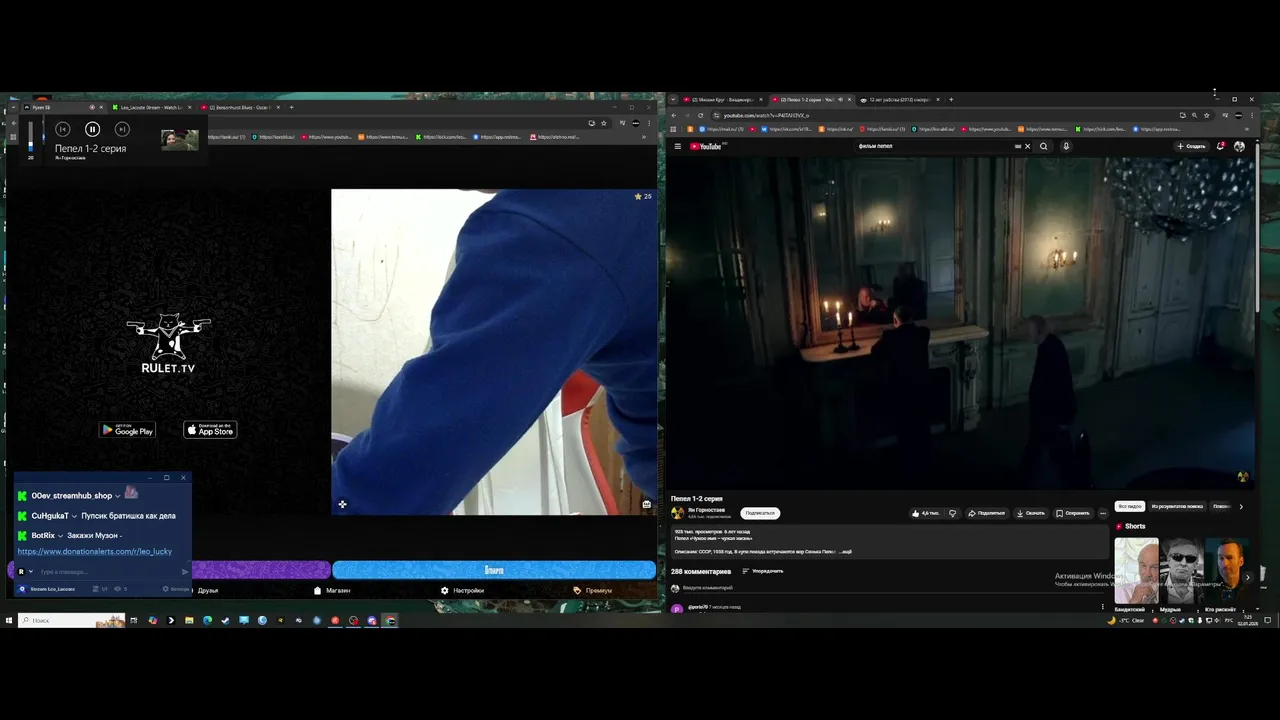The width and height of the screenshot is (1280, 720).
Task: Click the blue Start button below webcam
Action: [494, 570]
